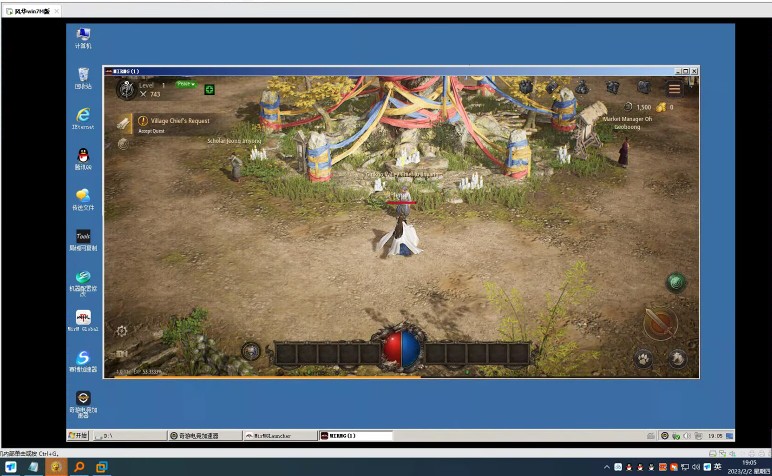The width and height of the screenshot is (772, 476).
Task: Open the Peace mode dropdown
Action: coord(186,84)
